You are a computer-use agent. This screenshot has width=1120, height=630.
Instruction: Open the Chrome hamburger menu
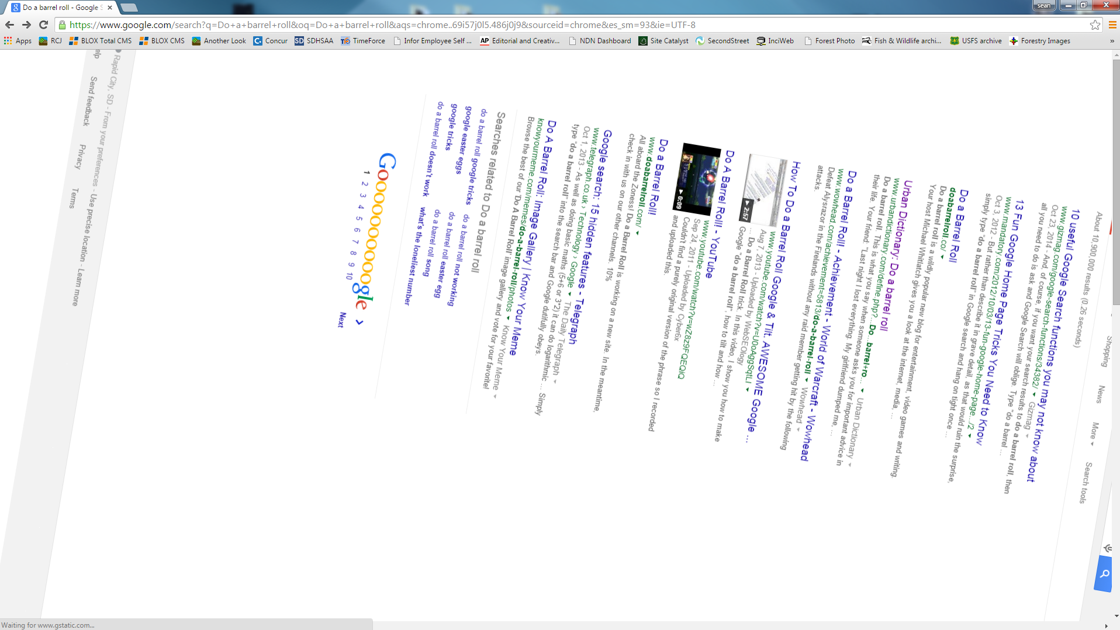coord(1111,25)
